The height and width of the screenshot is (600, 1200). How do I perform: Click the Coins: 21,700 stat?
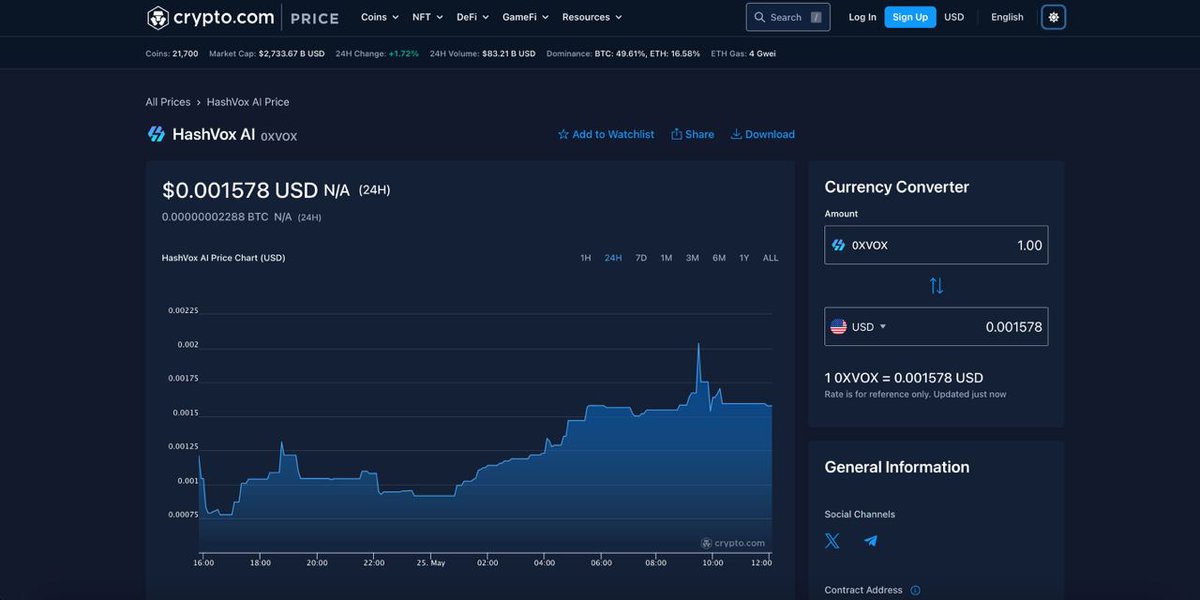[x=172, y=53]
